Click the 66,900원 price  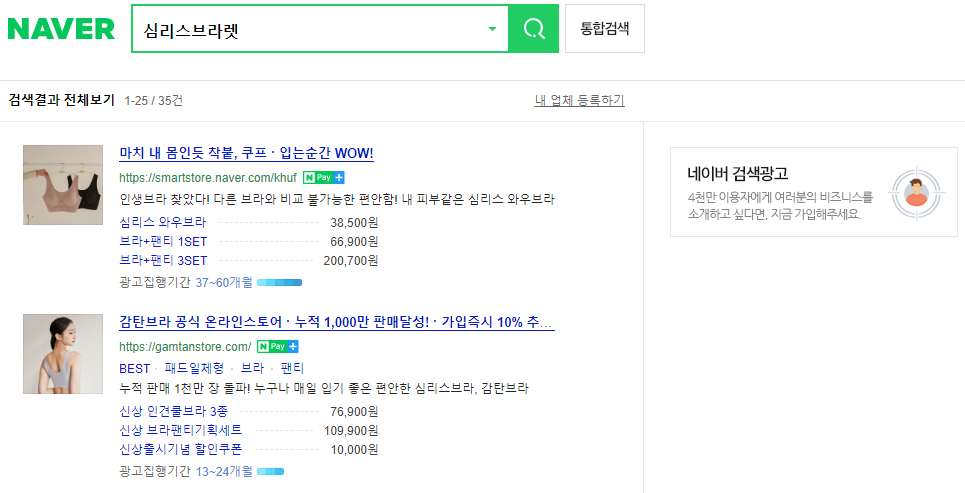354,241
